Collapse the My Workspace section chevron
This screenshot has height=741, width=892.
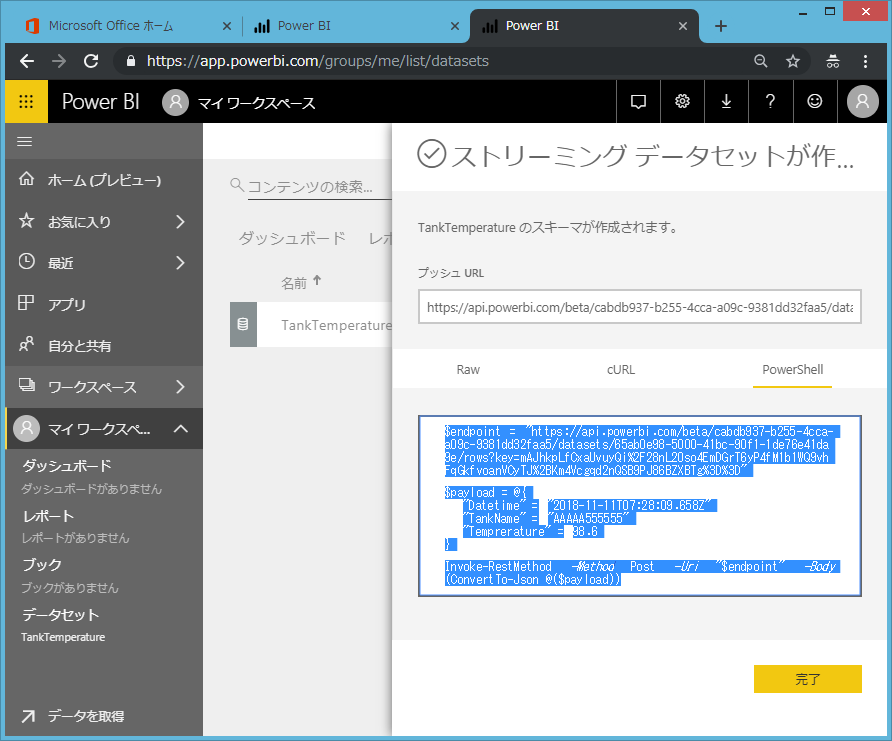click(180, 429)
